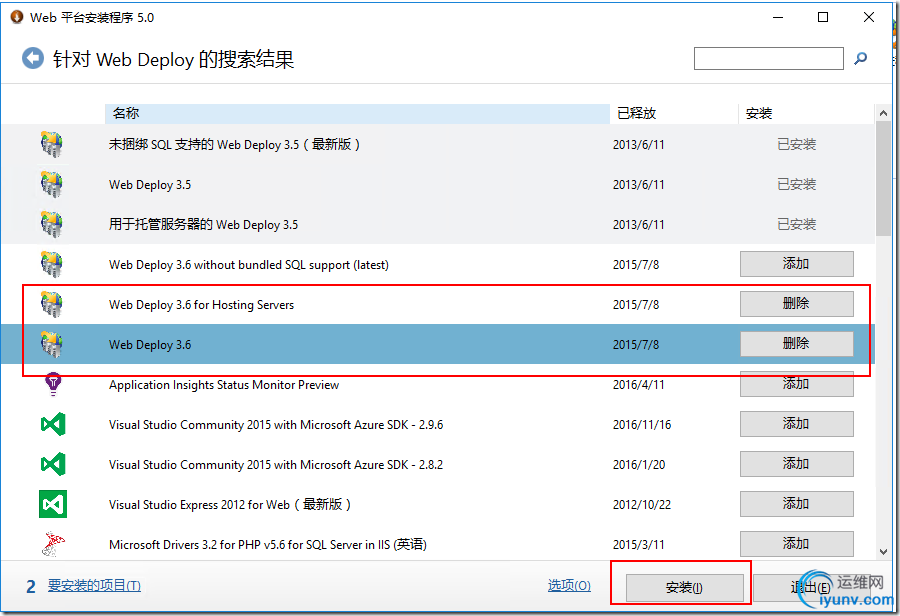
Task: Click icon of 未捆绑 SQL 支持的 Web Deploy 3.5
Action: 52,144
